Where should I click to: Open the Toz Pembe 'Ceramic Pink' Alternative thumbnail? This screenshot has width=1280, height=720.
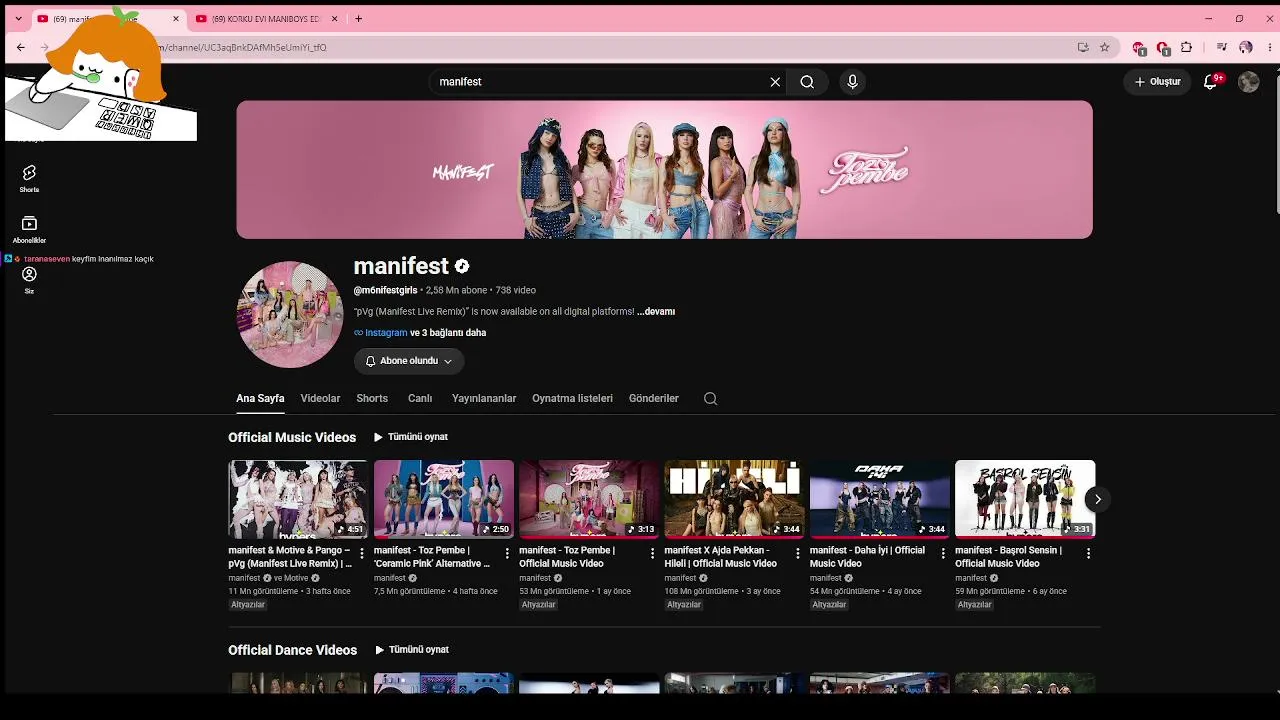point(444,499)
